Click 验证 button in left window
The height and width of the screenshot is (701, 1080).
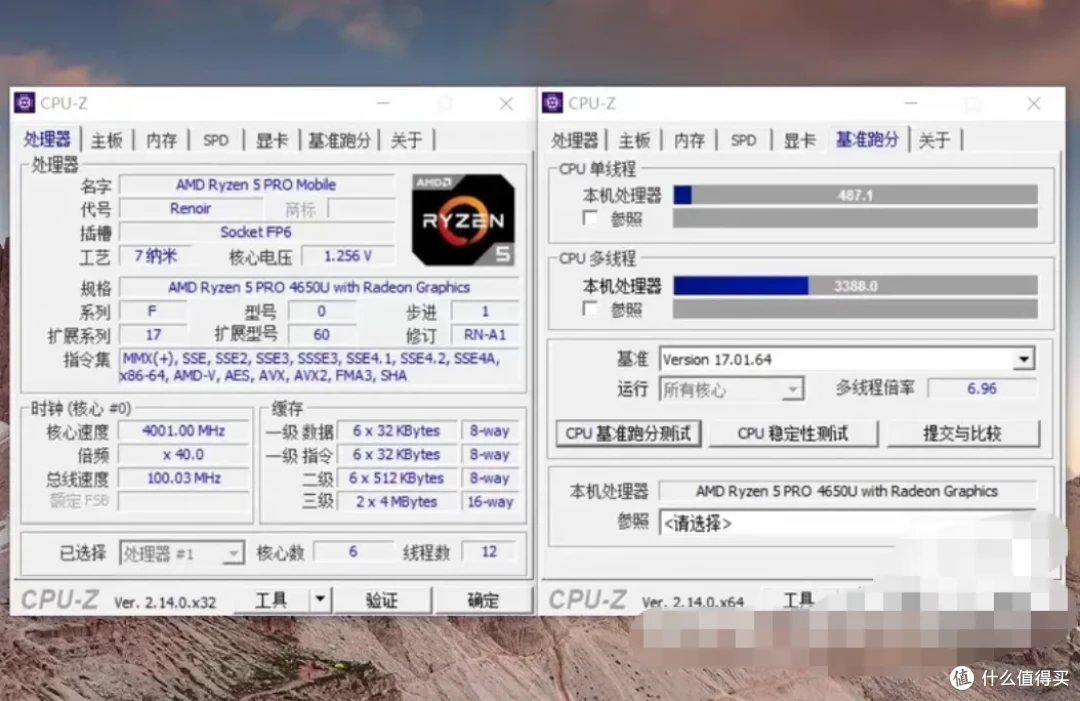(382, 600)
